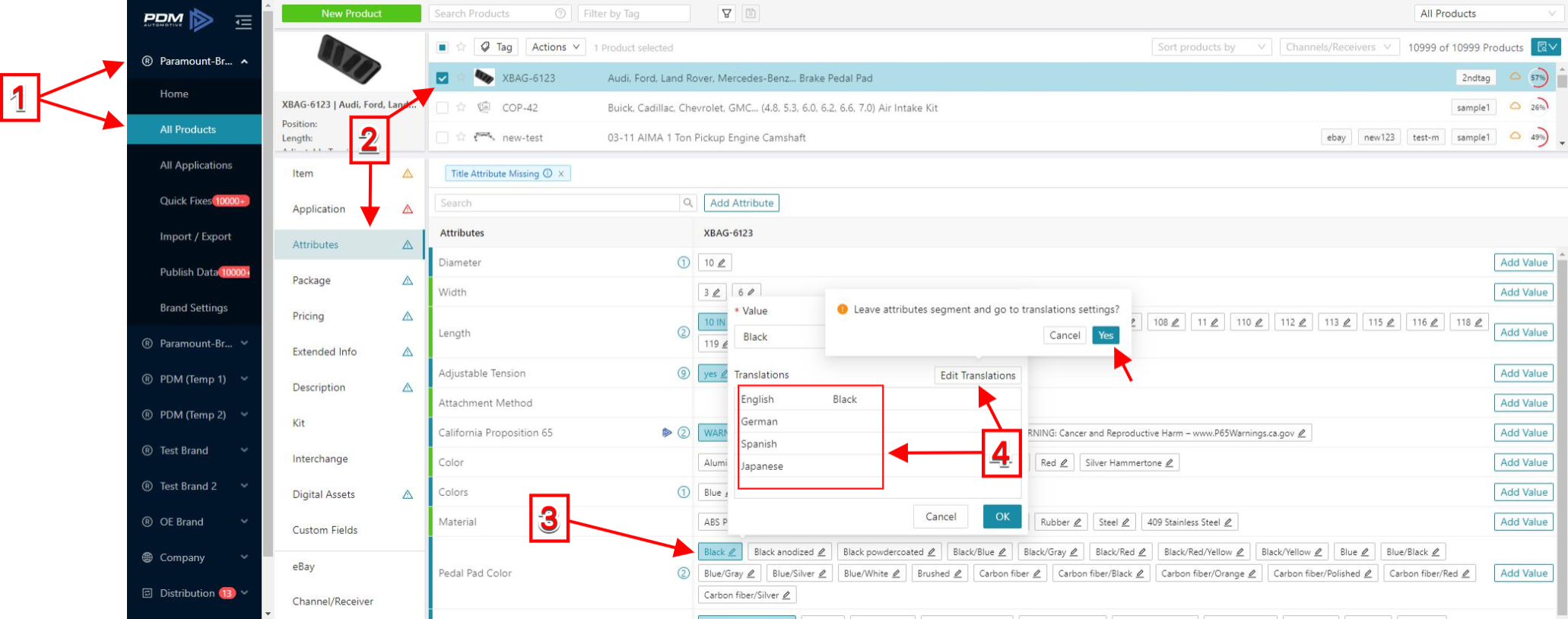Open the Home menu item

point(174,94)
